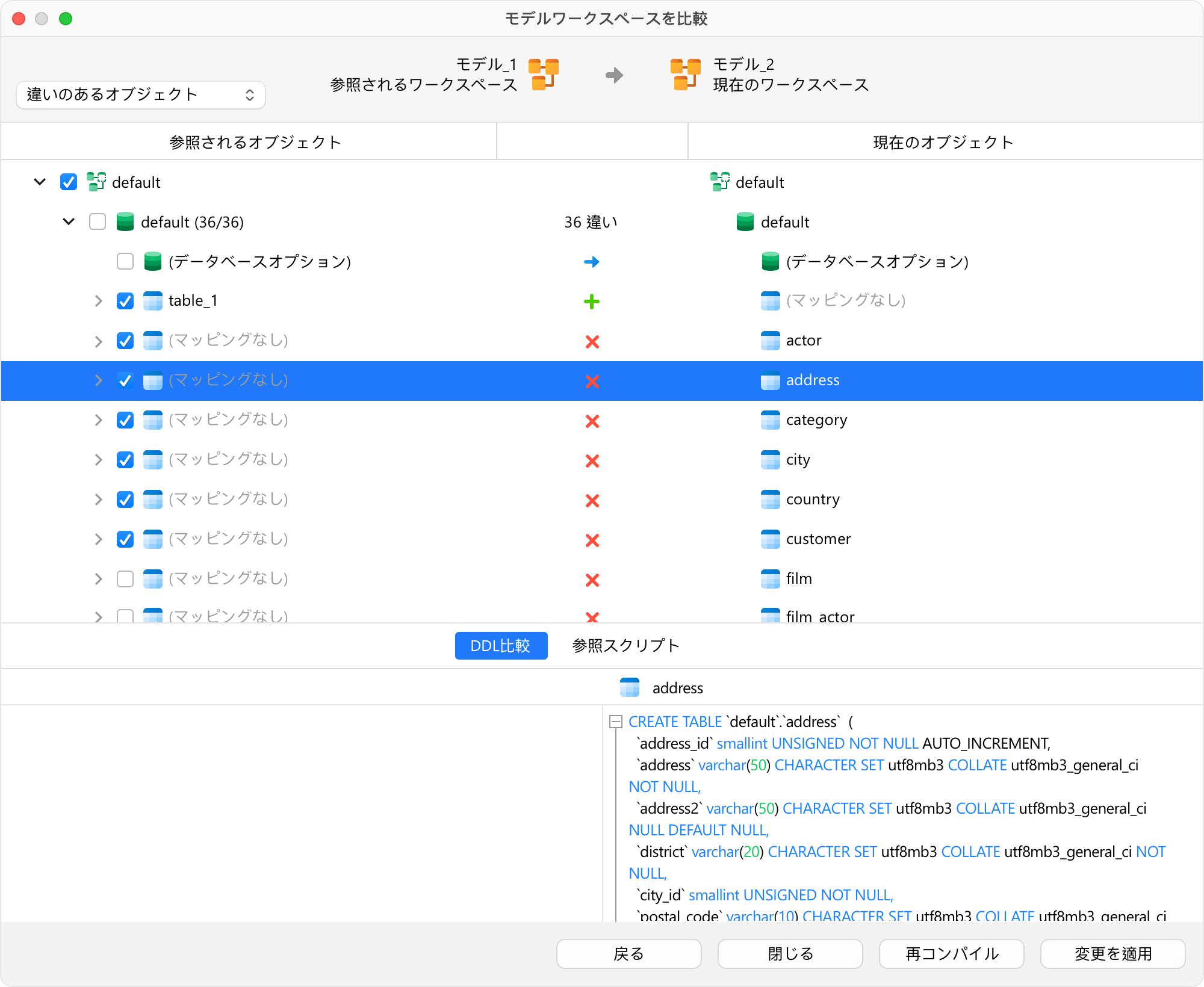Click the right default database icon
Viewport: 1204px width, 987px height.
(745, 221)
